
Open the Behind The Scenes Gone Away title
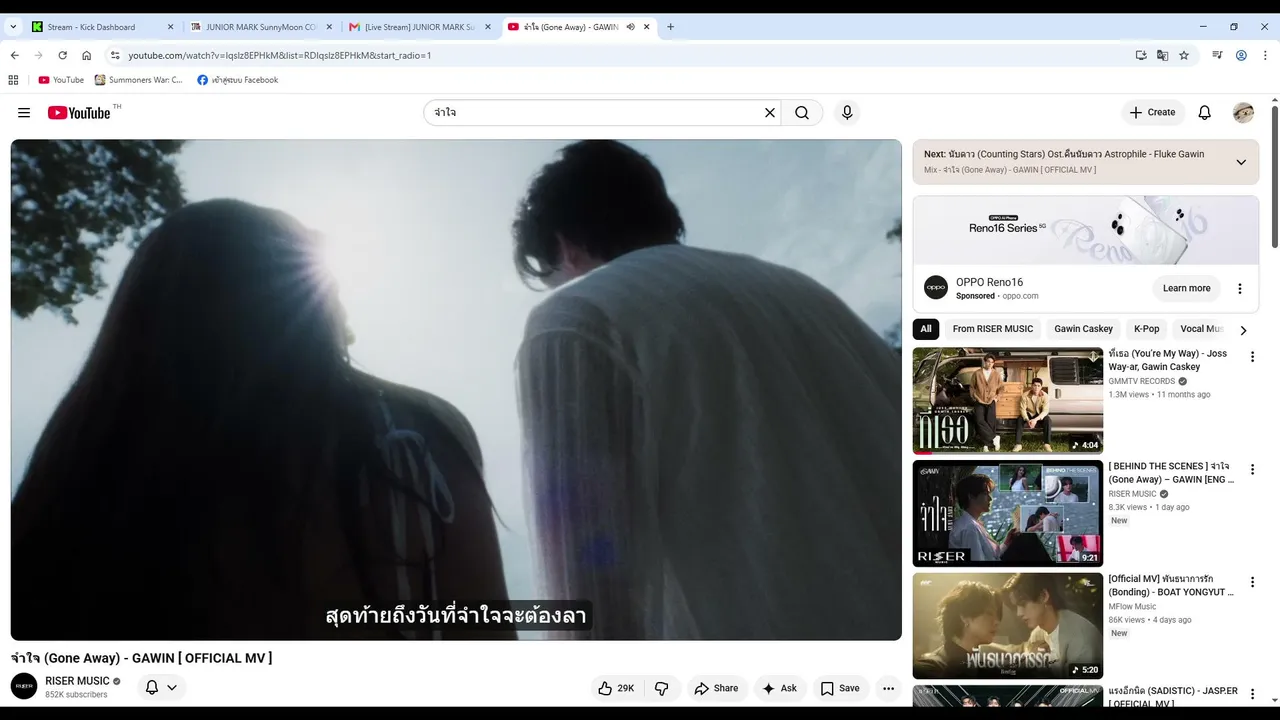click(x=1171, y=473)
